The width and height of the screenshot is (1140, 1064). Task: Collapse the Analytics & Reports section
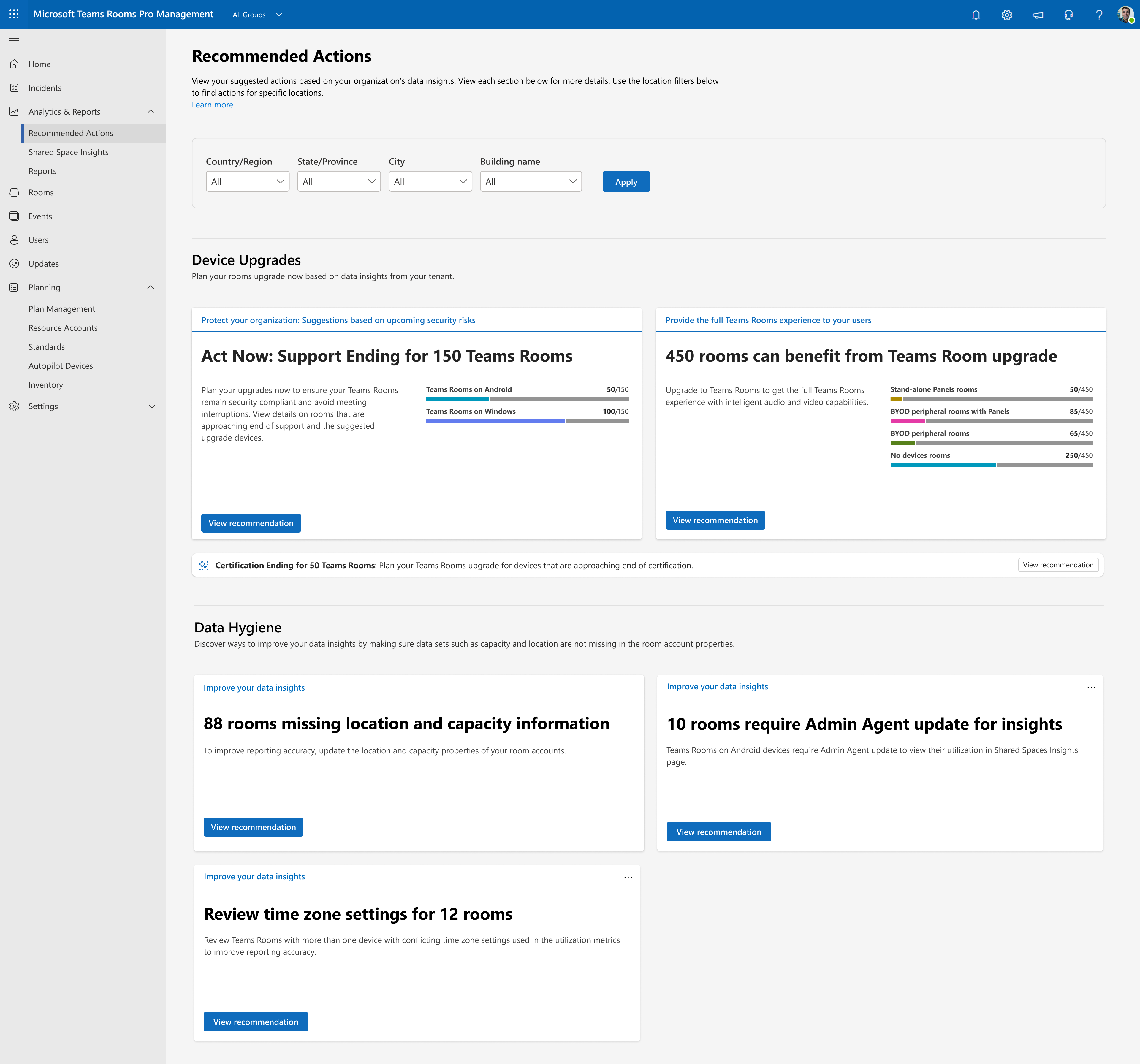(151, 112)
